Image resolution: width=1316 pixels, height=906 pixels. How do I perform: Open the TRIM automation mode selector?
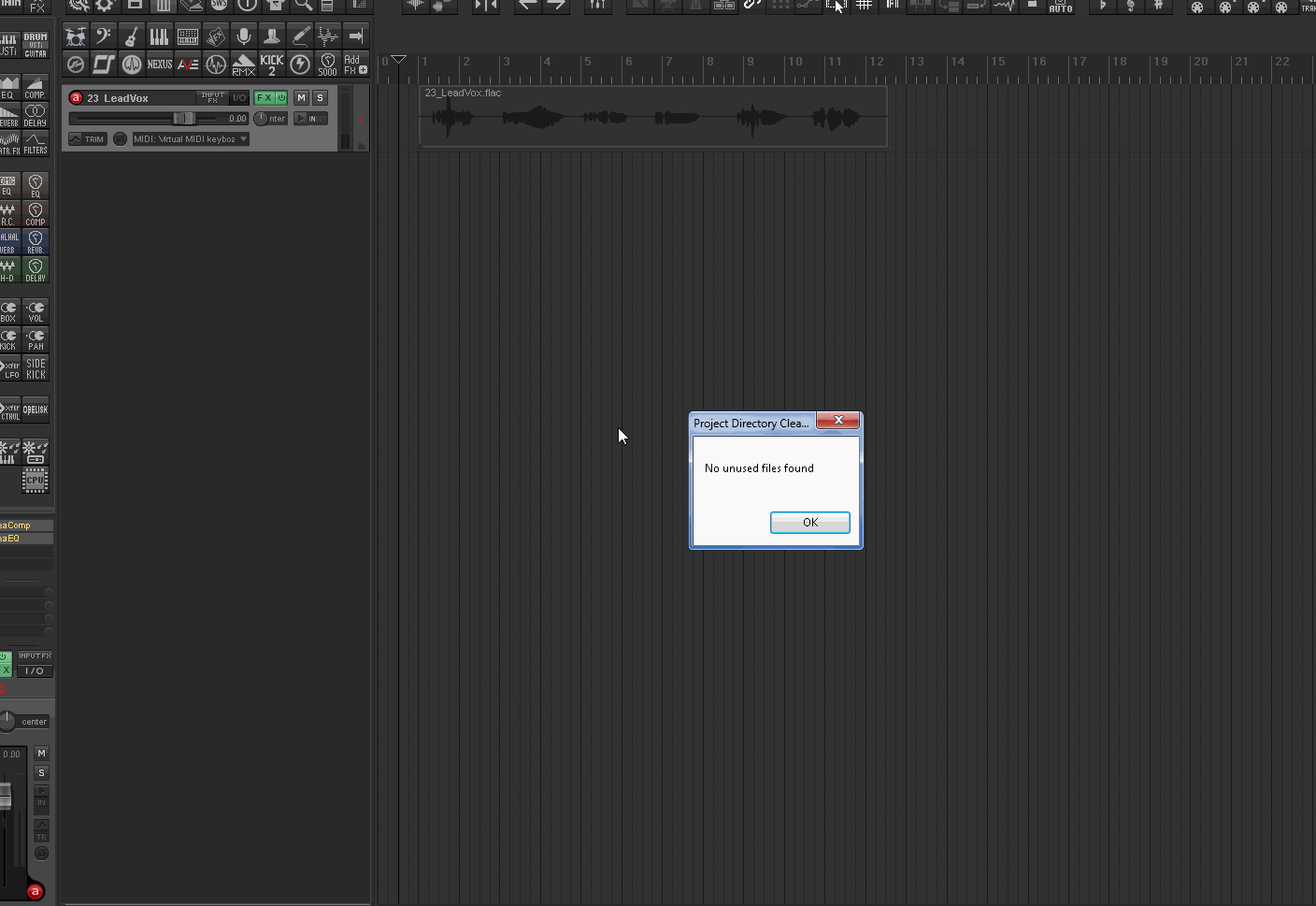88,139
